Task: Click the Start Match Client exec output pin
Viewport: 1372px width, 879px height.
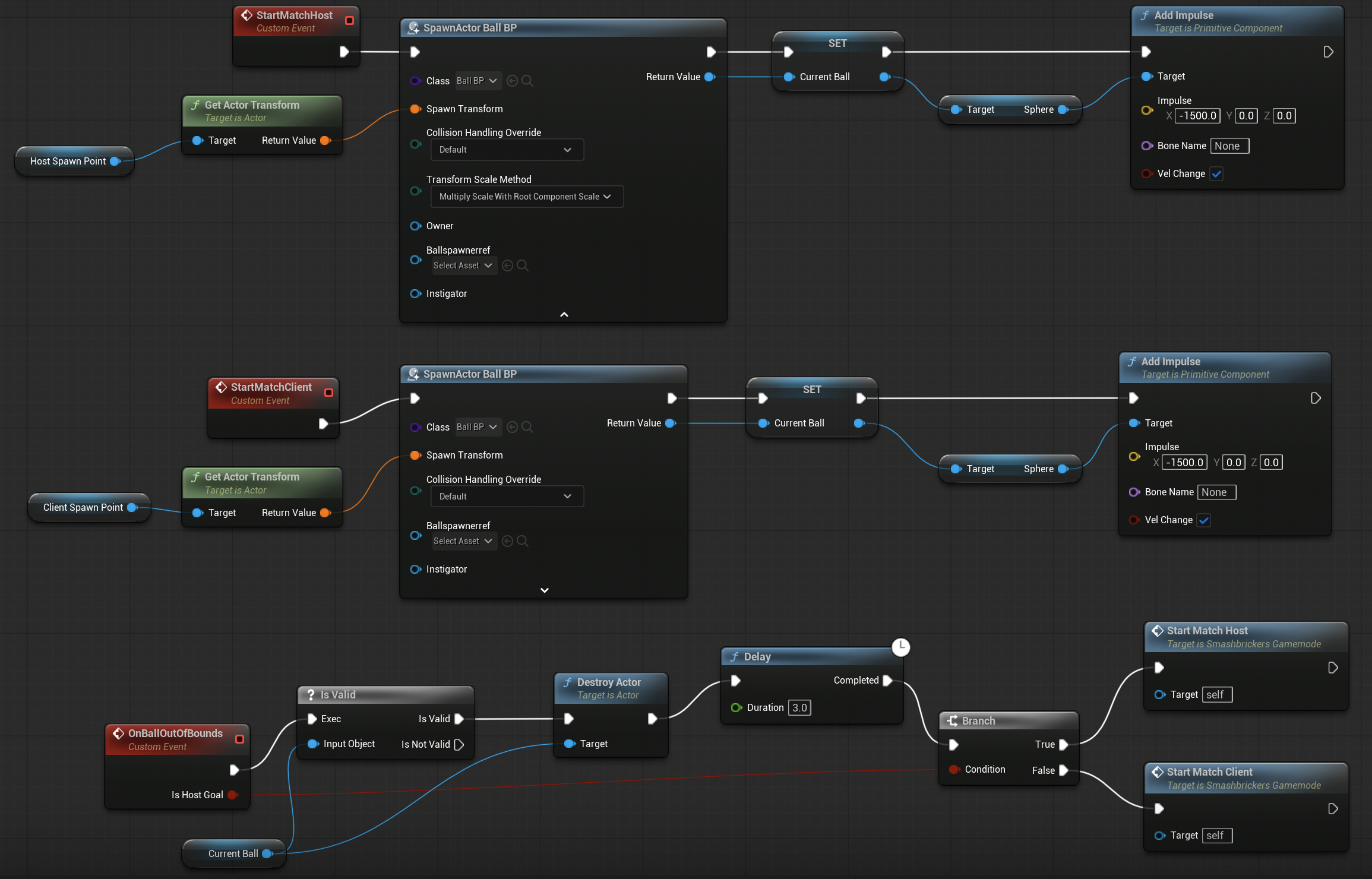Action: (x=1333, y=809)
